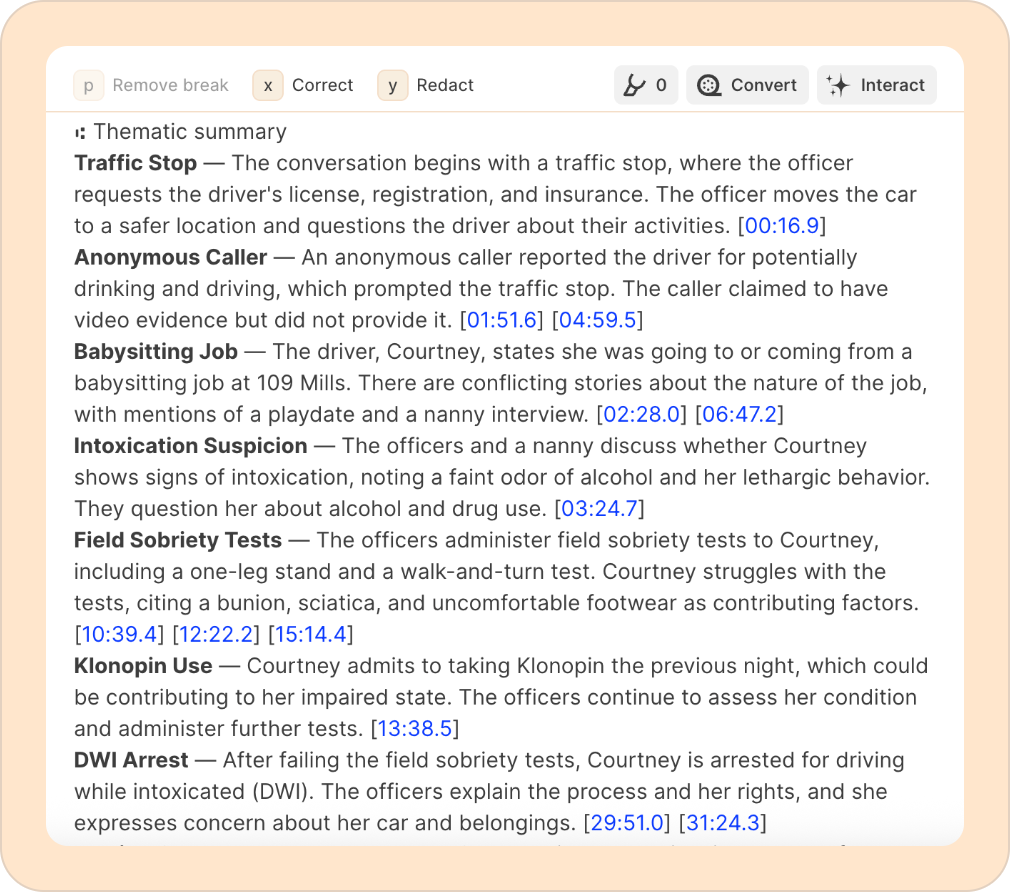Jump to timestamp 15:14.4
Image resolution: width=1010 pixels, height=892 pixels.
pyautogui.click(x=311, y=634)
